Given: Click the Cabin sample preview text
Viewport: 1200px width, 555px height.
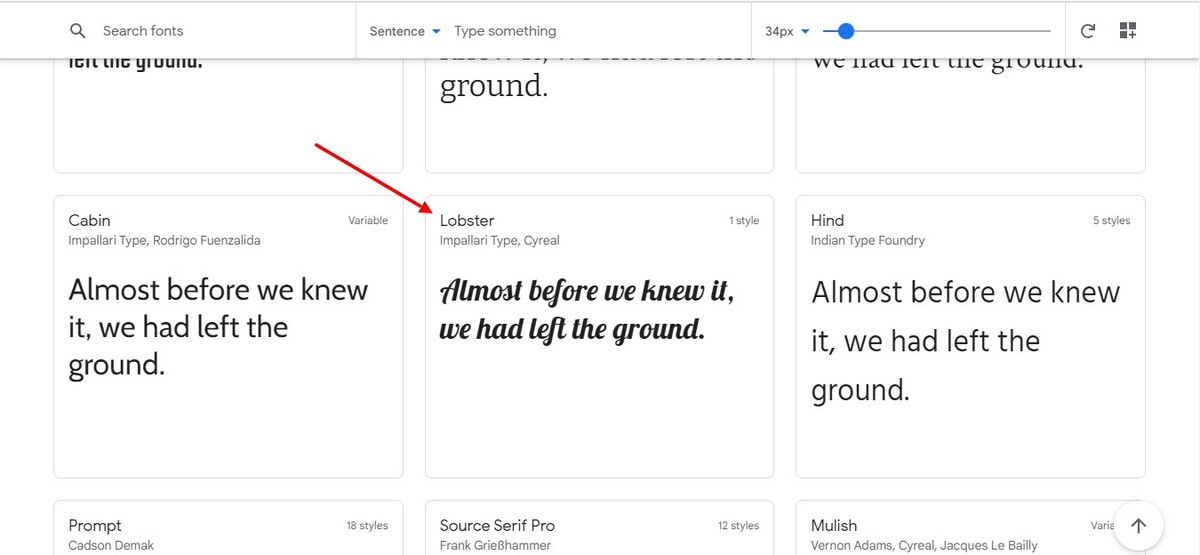Looking at the screenshot, I should pos(218,327).
